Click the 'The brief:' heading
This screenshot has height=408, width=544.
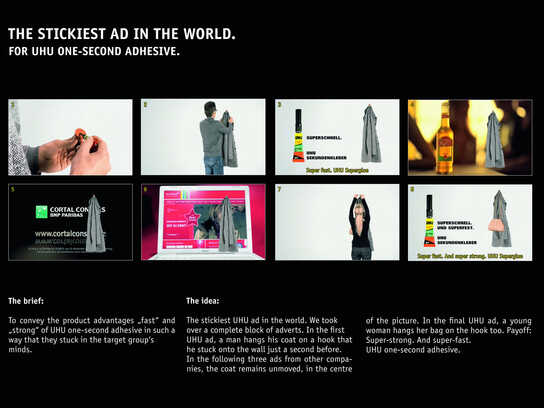26,301
